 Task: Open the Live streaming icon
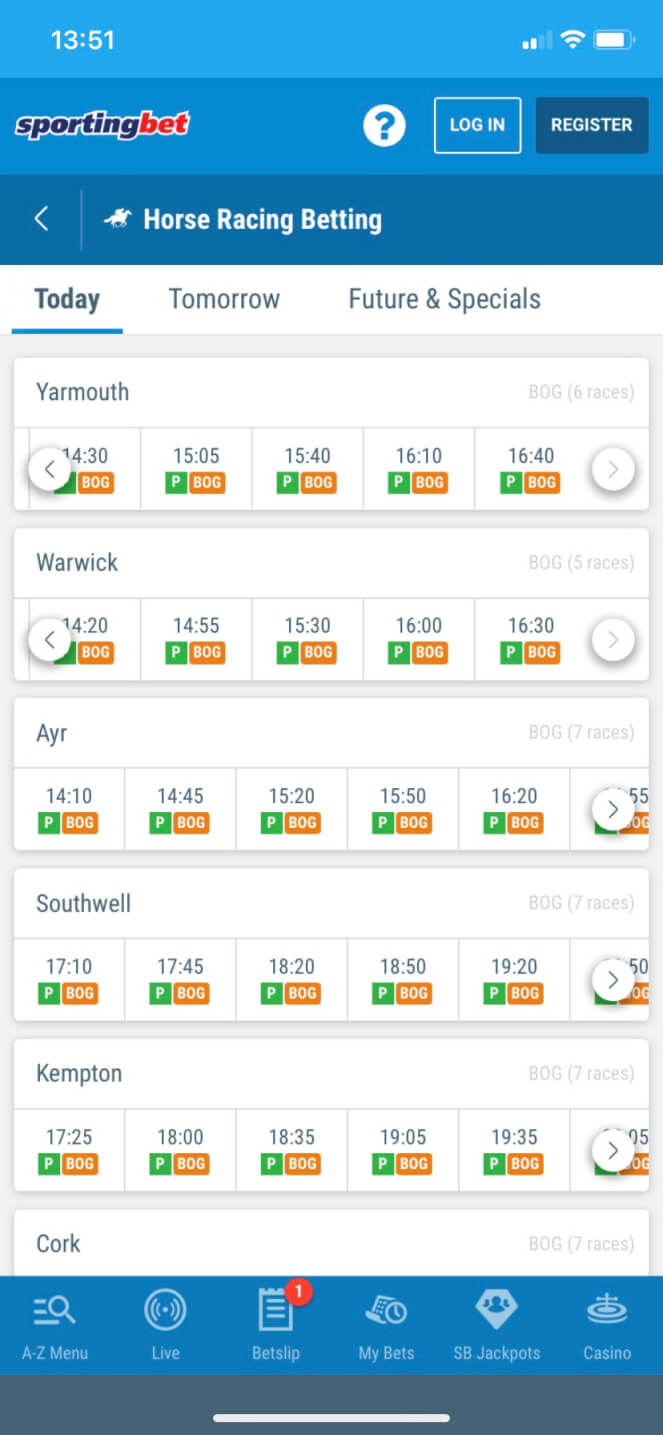coord(165,1311)
